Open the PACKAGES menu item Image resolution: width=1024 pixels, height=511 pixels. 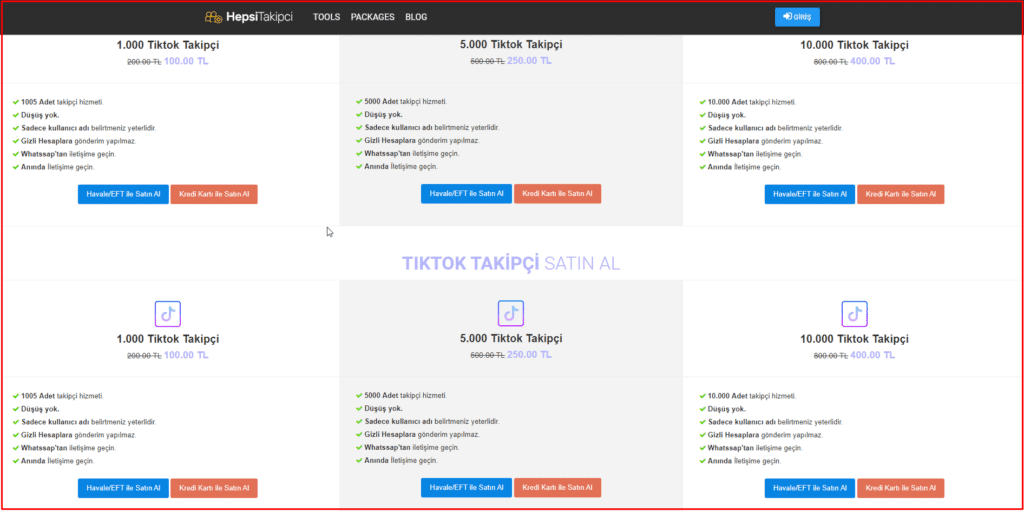tap(373, 17)
